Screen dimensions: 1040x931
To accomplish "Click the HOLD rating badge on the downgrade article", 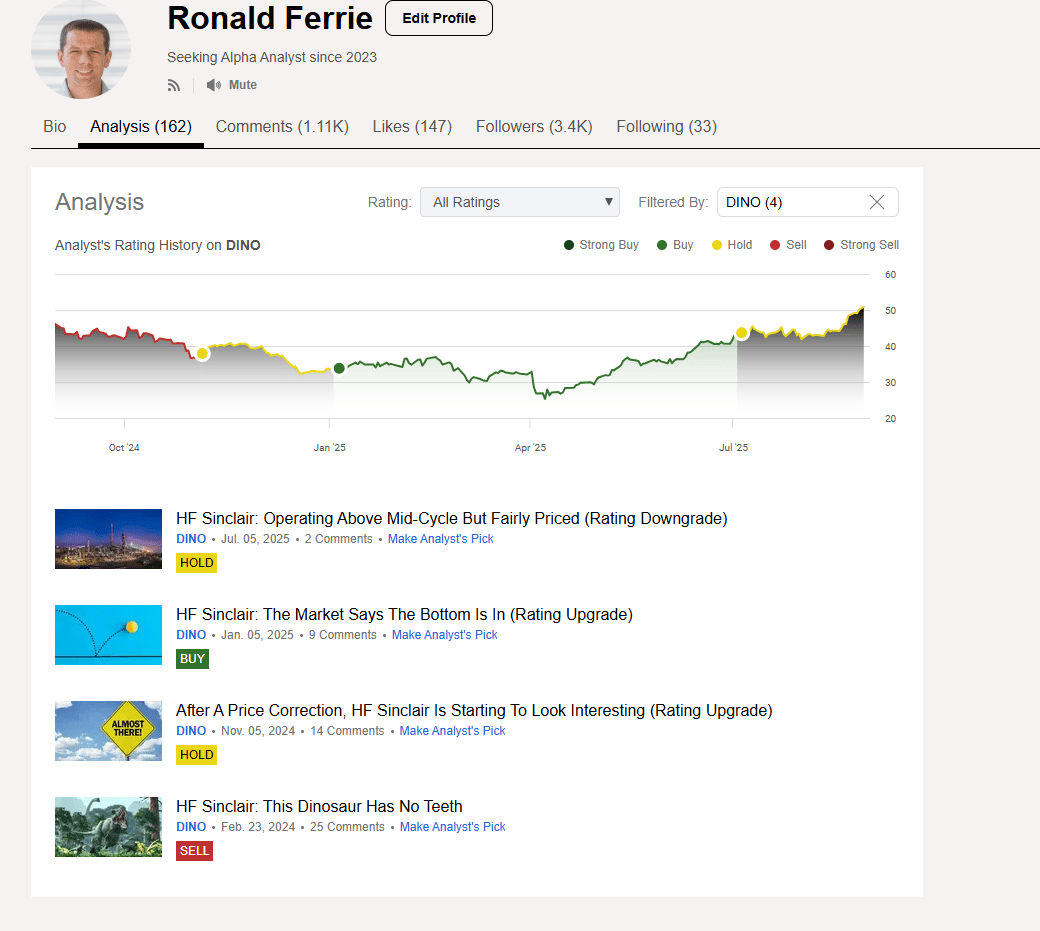I will coord(196,563).
